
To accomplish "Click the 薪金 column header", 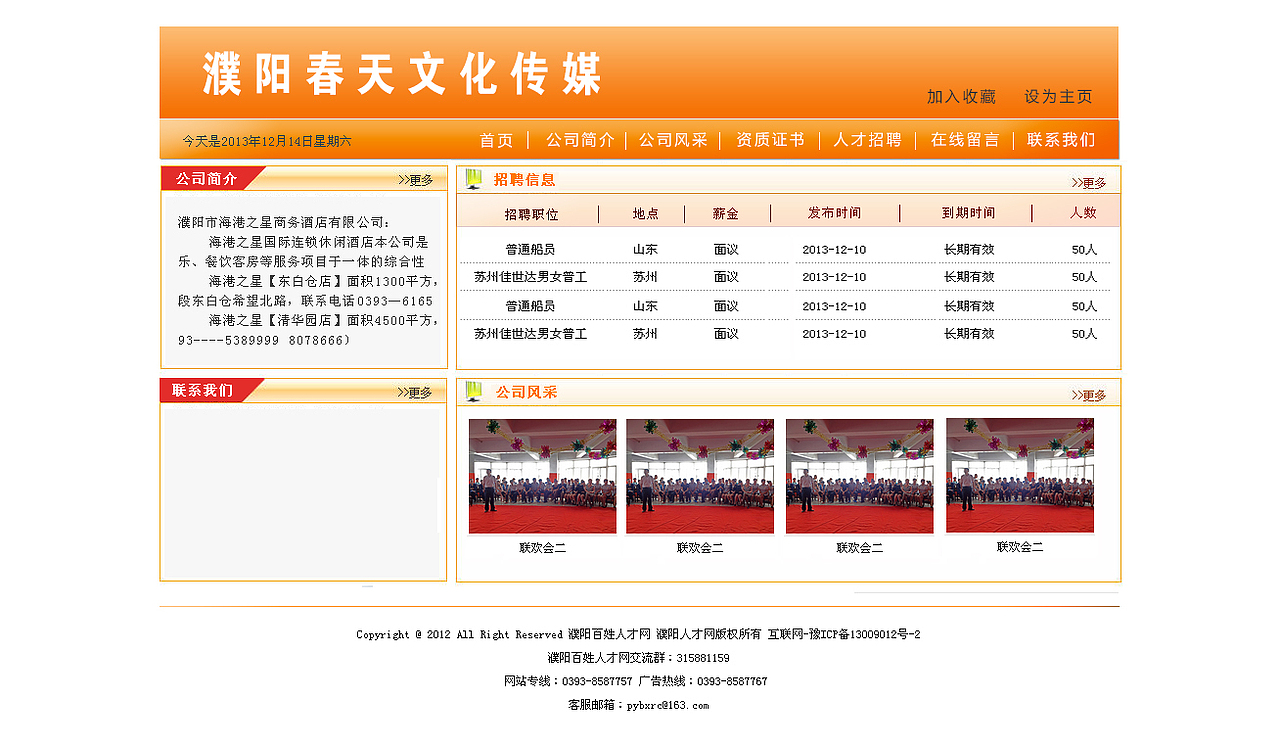I will [724, 212].
